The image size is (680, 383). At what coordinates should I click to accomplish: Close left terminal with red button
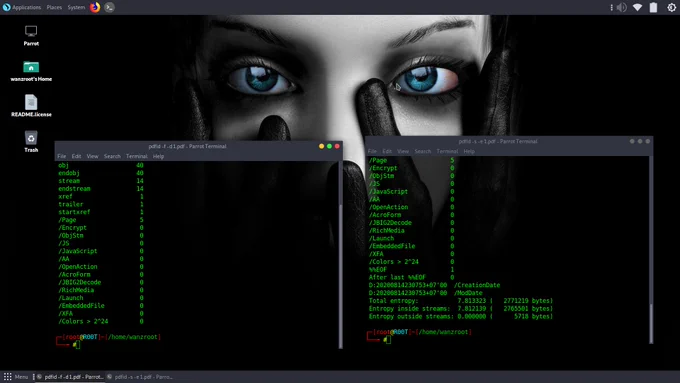point(337,146)
